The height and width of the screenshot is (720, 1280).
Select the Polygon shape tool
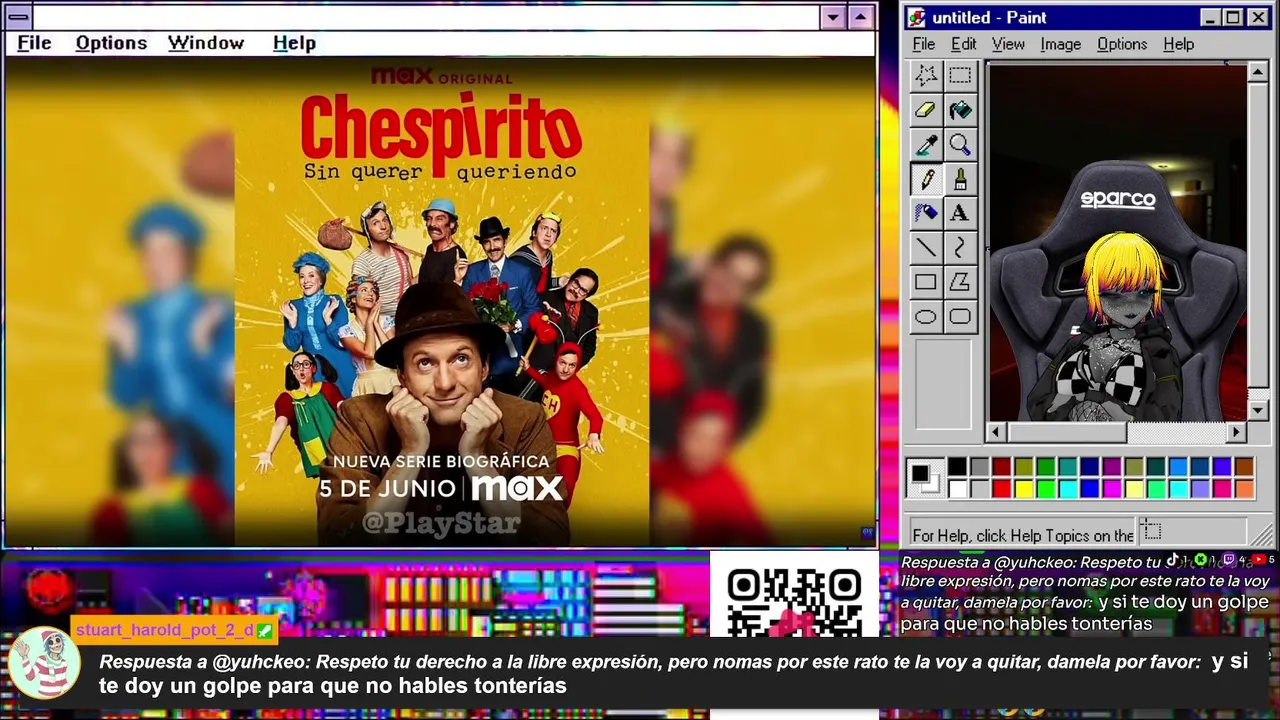tap(960, 282)
